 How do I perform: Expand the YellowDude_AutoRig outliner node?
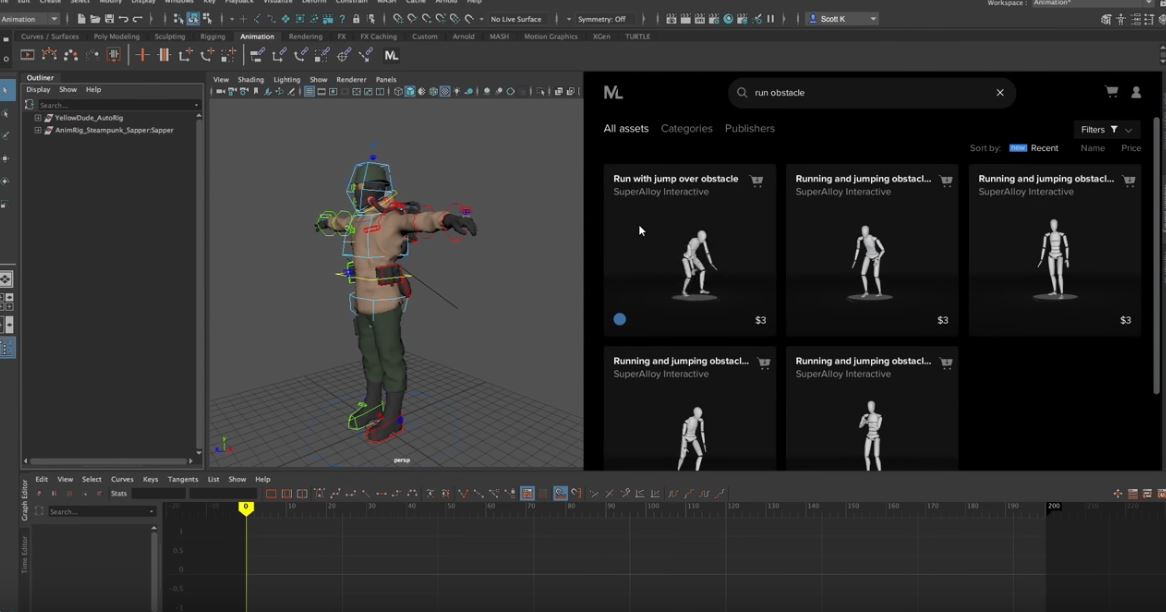(38, 118)
